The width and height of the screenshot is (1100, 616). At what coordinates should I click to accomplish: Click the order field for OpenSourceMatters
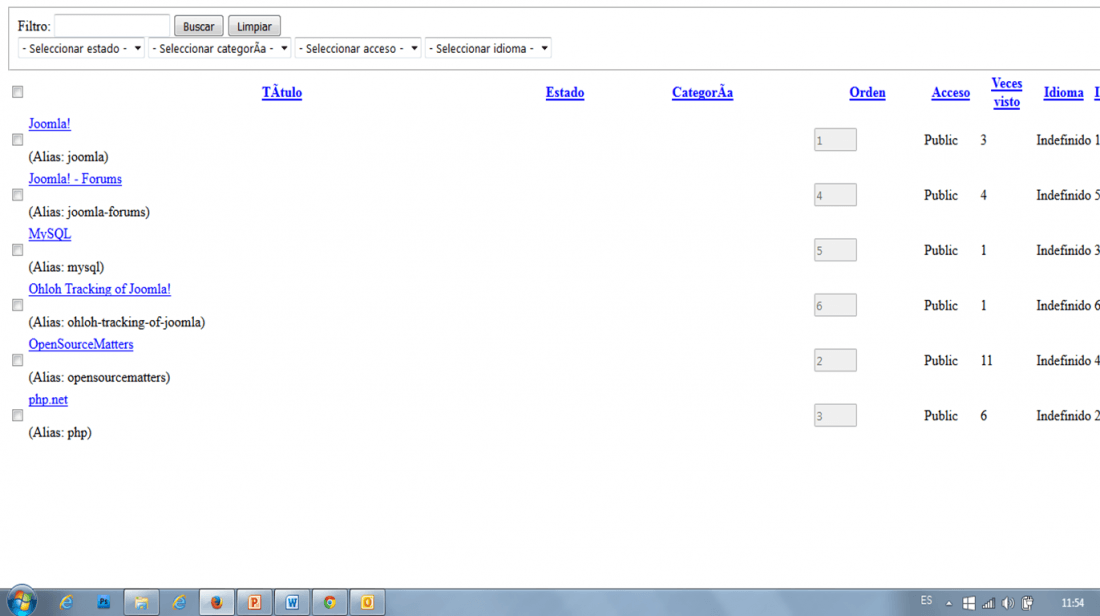click(835, 360)
